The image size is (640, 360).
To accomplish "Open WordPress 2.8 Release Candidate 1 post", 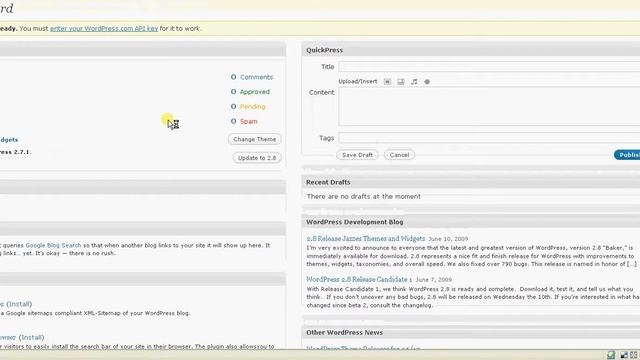I will click(x=359, y=280).
